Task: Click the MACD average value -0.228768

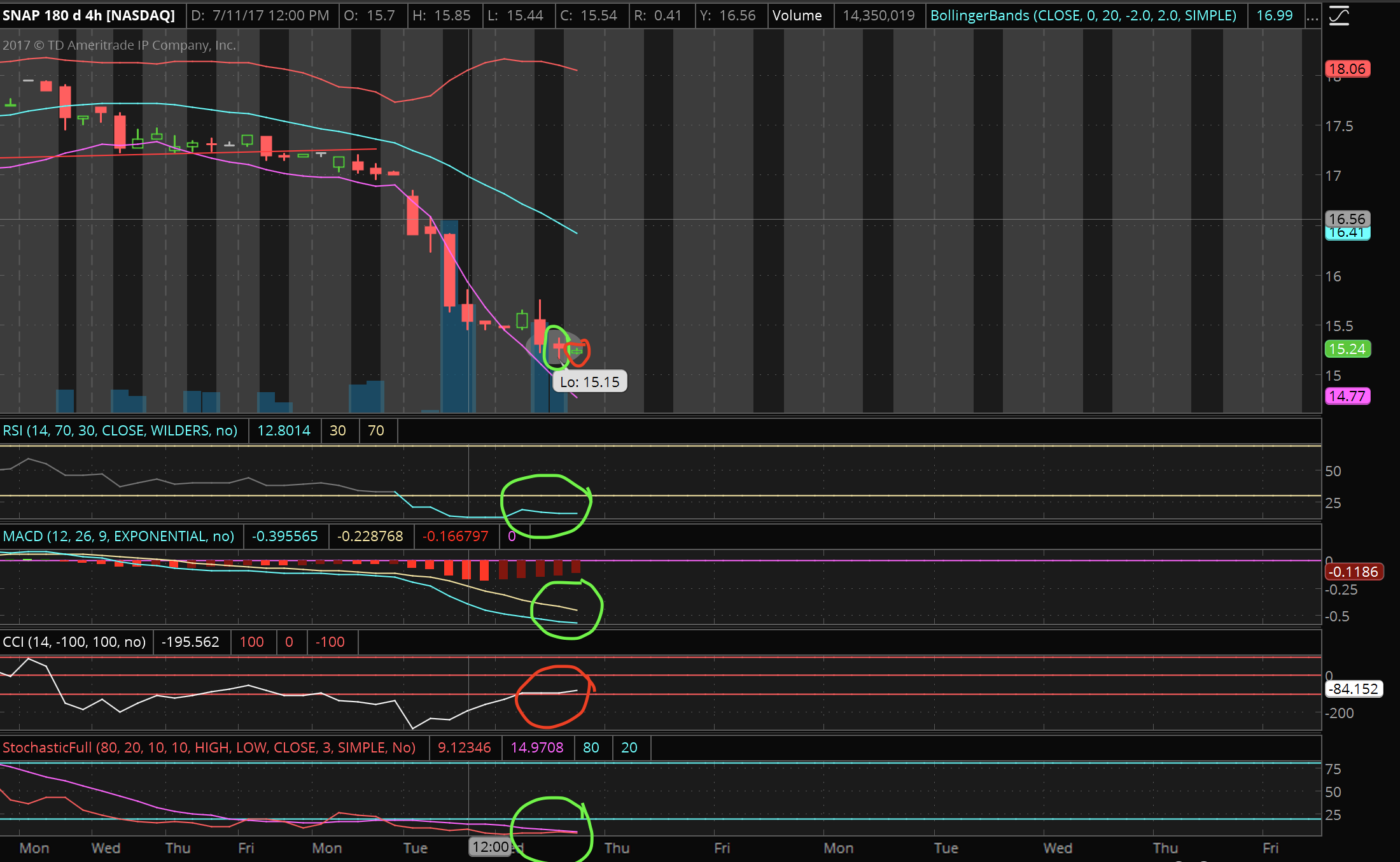Action: click(370, 536)
